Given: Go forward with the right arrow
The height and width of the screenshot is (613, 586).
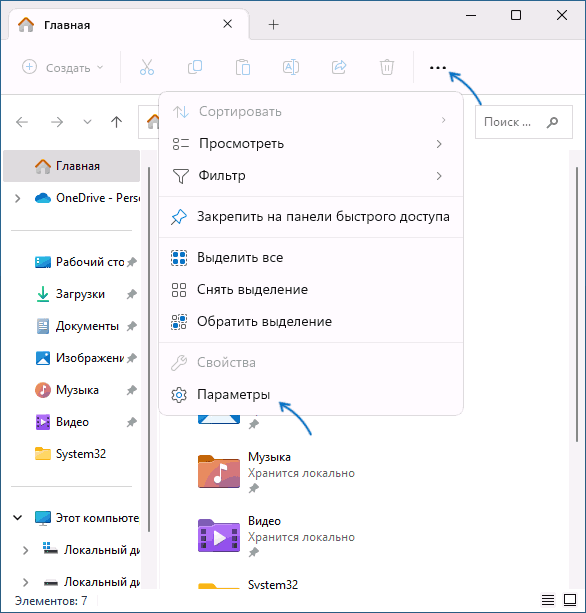Looking at the screenshot, I should click(x=57, y=122).
